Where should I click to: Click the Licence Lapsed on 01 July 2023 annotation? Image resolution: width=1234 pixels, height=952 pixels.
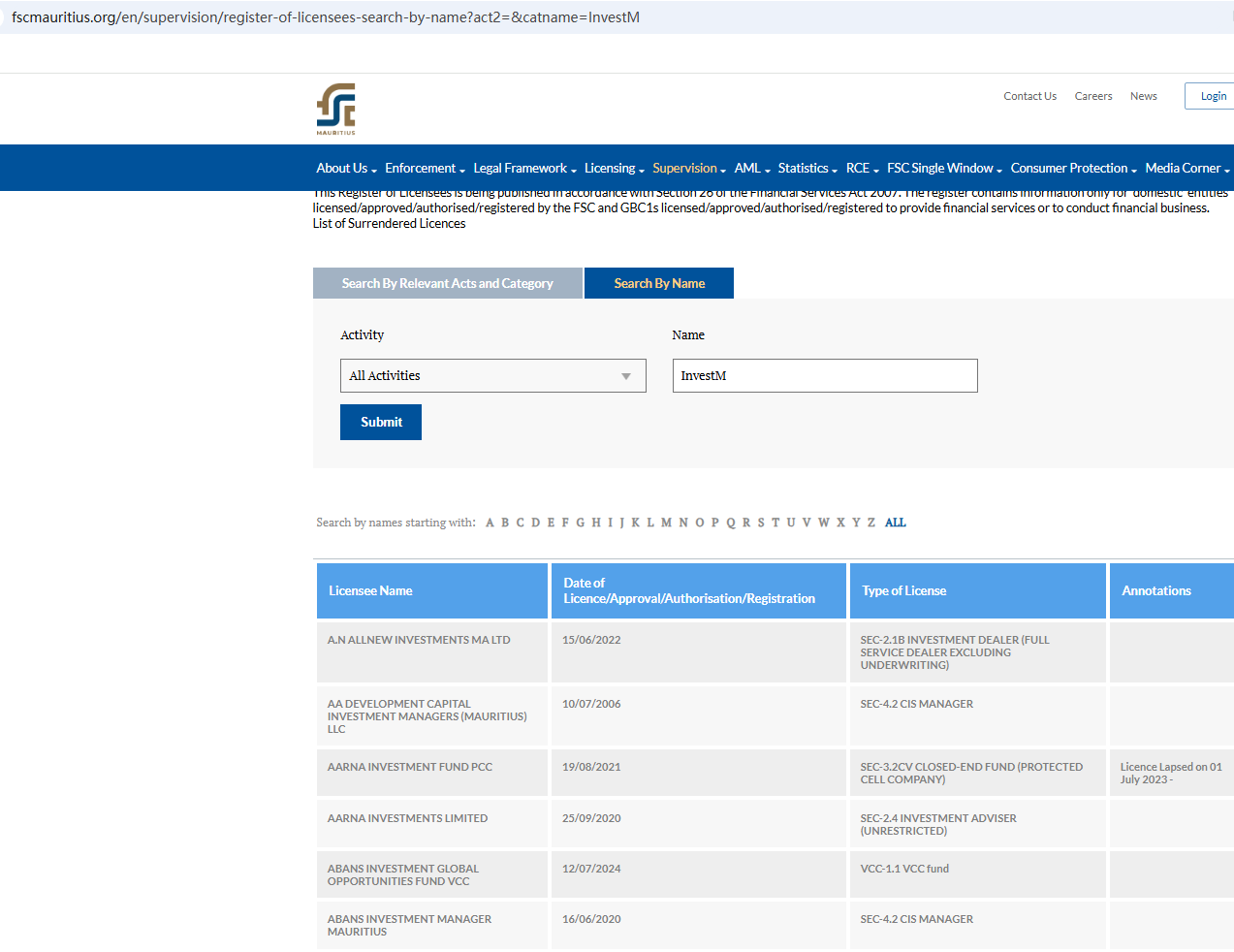pyautogui.click(x=1171, y=774)
